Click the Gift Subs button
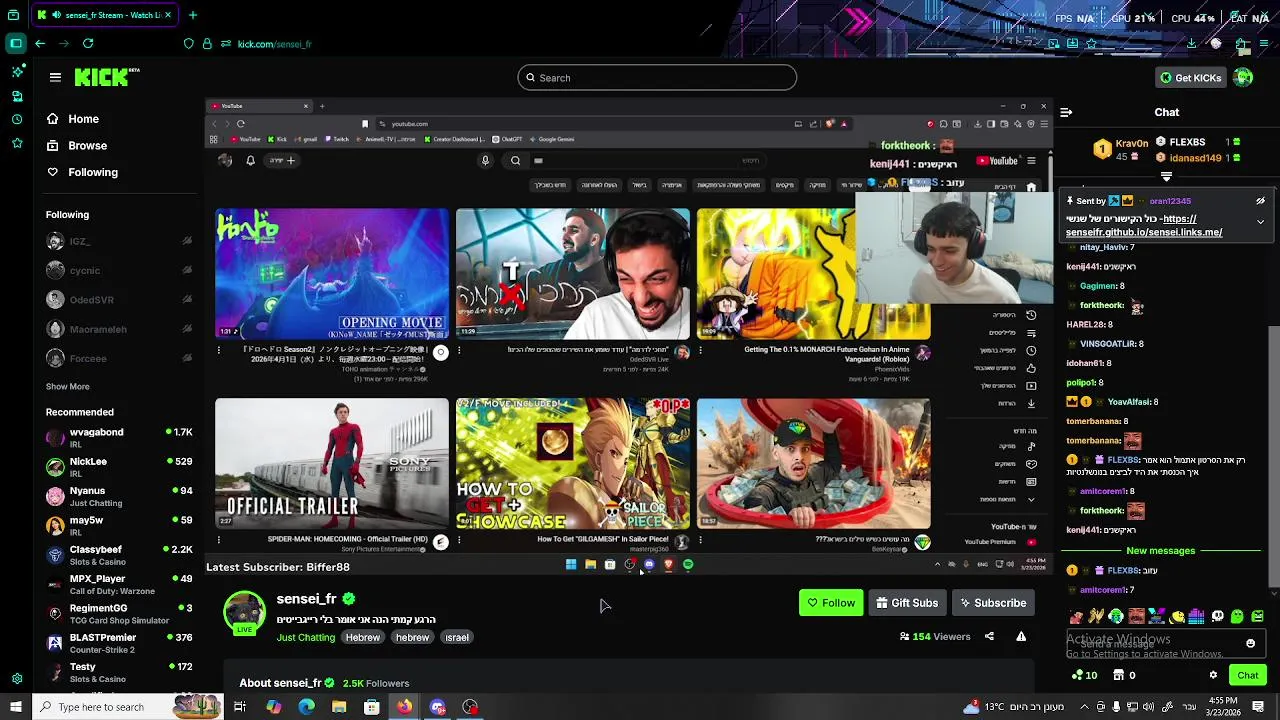The height and width of the screenshot is (720, 1280). [907, 603]
